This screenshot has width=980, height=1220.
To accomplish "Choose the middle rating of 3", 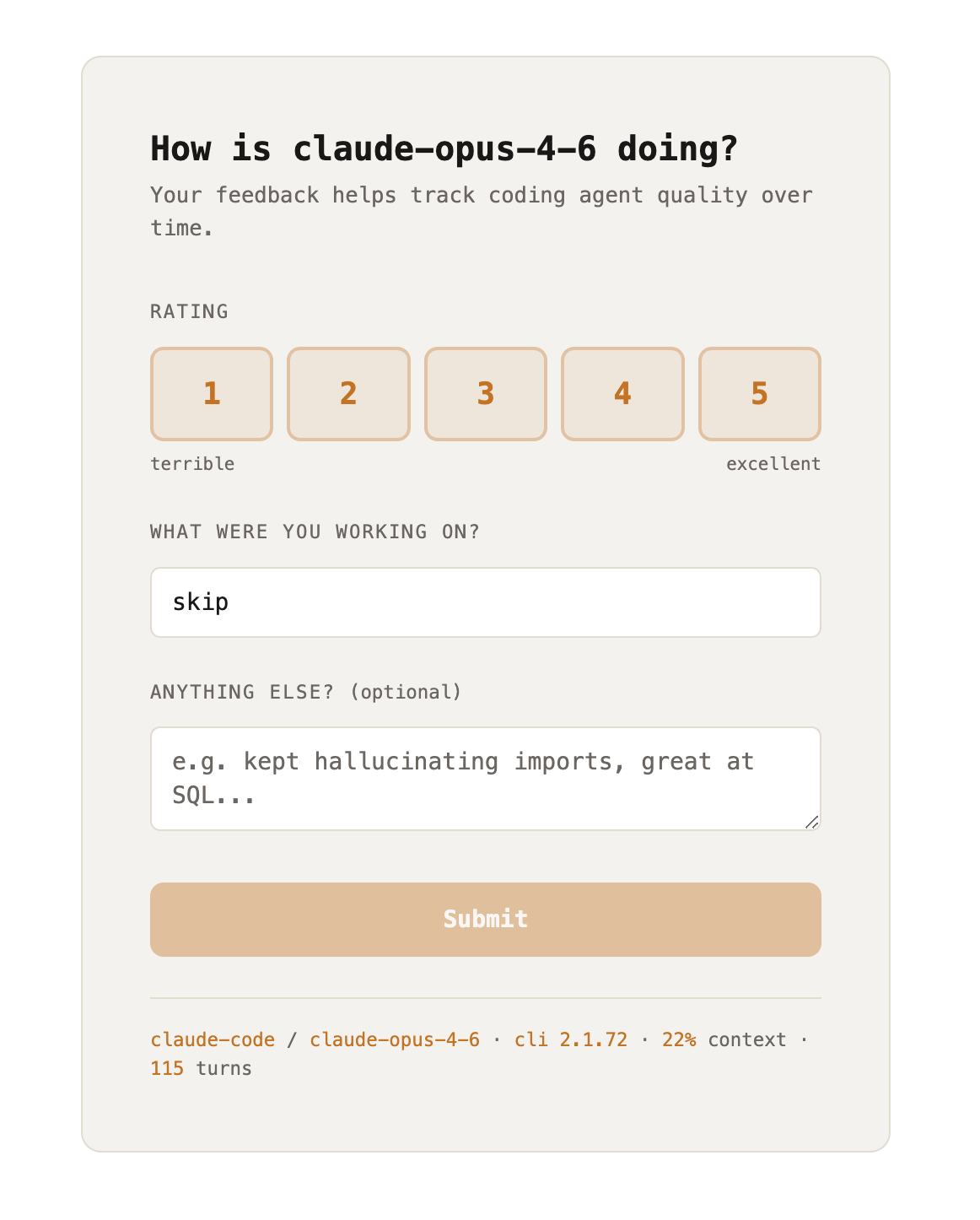I will (485, 393).
